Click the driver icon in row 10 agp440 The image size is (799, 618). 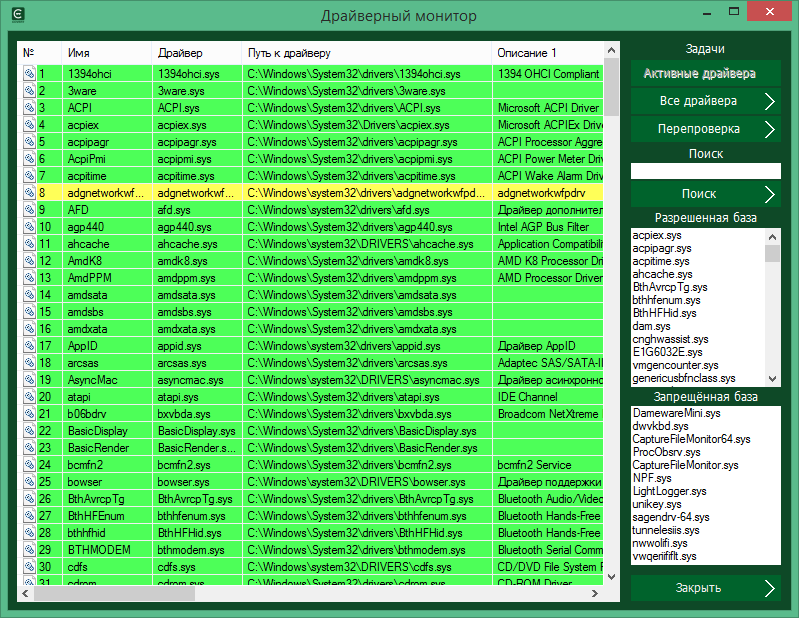(30, 227)
